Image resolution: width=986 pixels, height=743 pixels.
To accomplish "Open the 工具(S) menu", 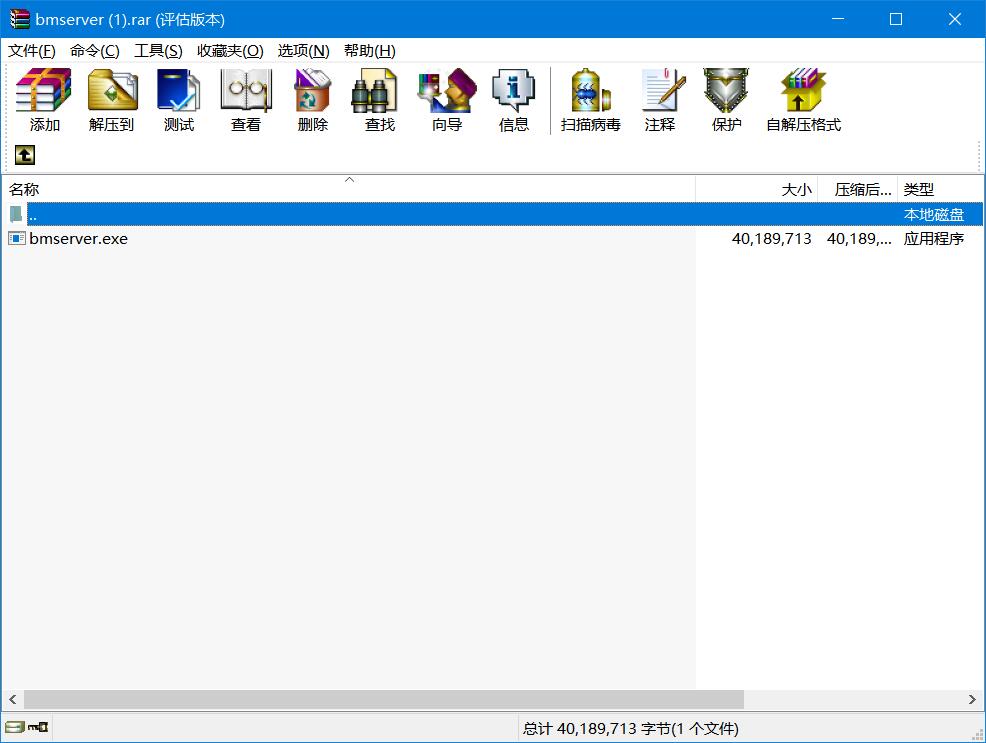I will pos(158,50).
